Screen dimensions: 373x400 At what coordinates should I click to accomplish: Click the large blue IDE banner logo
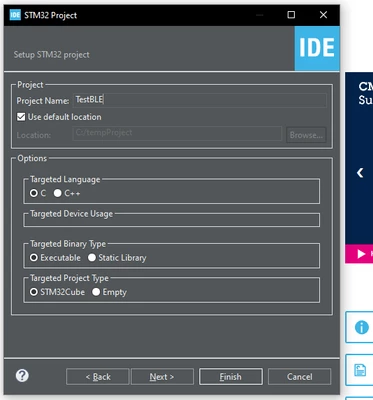[x=317, y=48]
